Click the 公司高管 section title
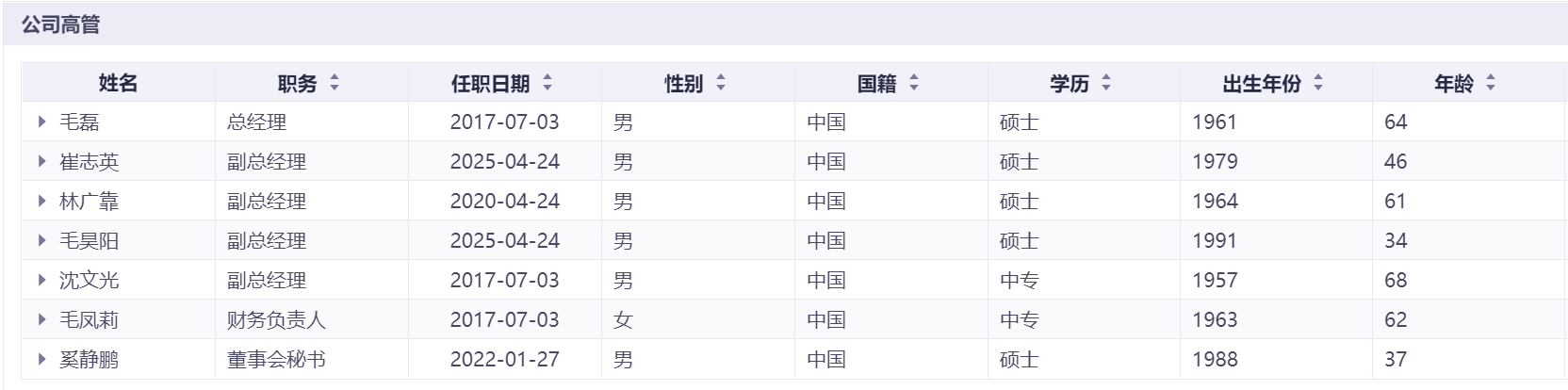 (61, 24)
